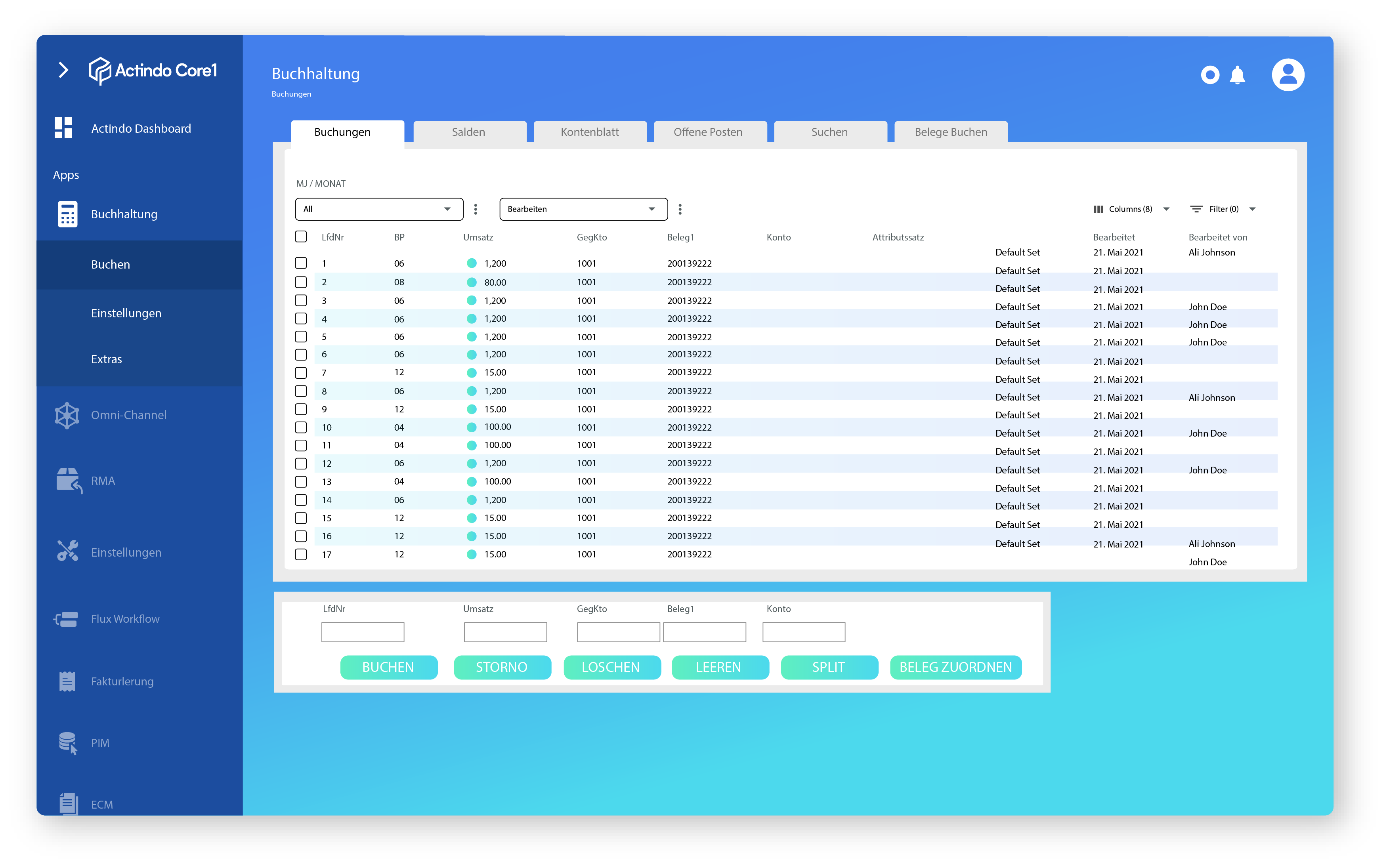
Task: Focus the LfdNr input field
Action: [x=363, y=632]
